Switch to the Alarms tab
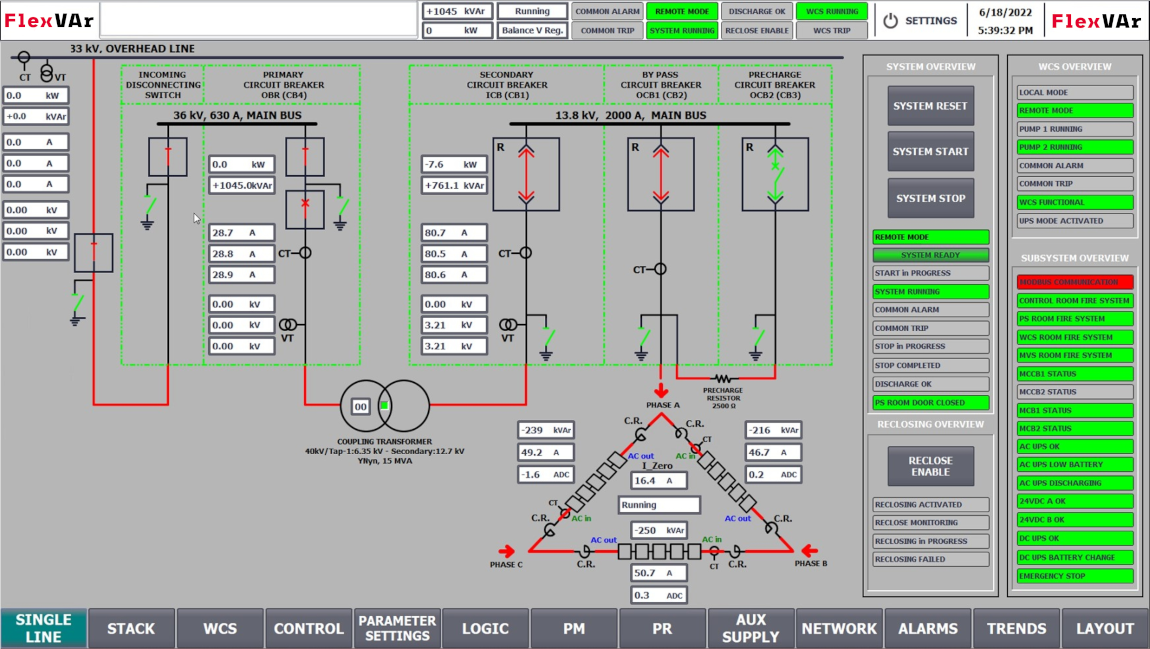Image resolution: width=1150 pixels, height=649 pixels. click(x=927, y=628)
